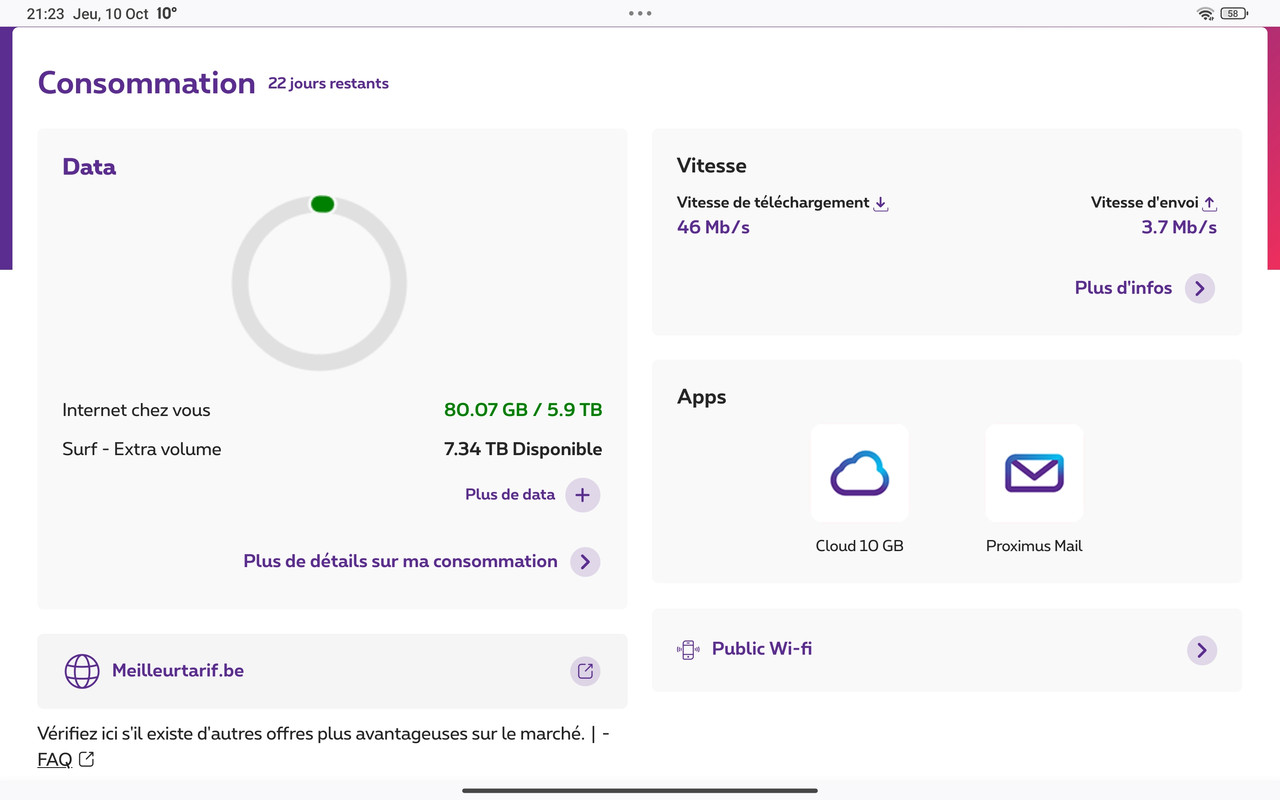Expand the Public Wi-fi section

1201,650
